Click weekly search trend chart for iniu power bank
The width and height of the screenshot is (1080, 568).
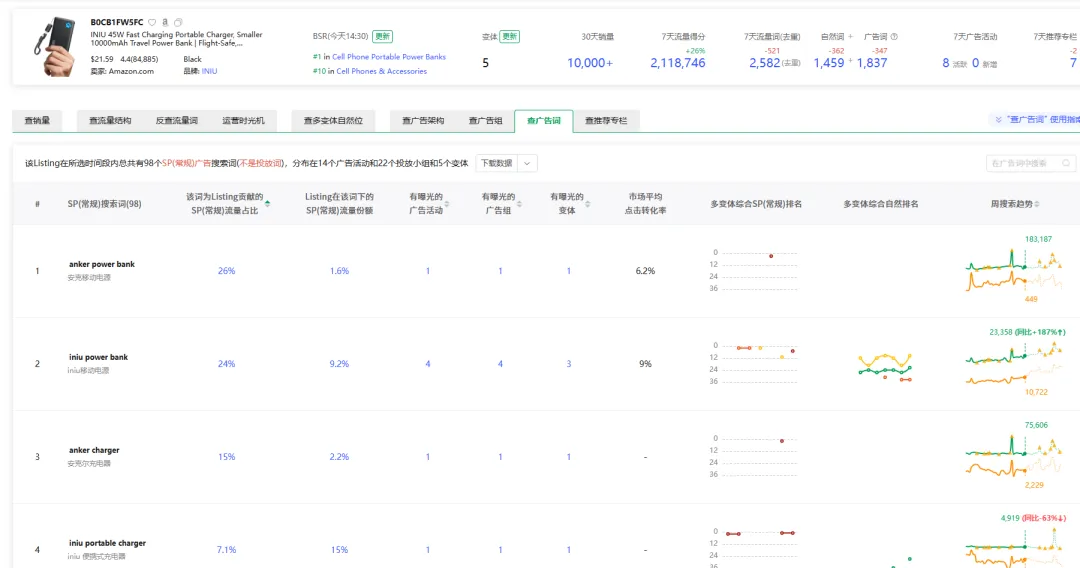[1014, 362]
